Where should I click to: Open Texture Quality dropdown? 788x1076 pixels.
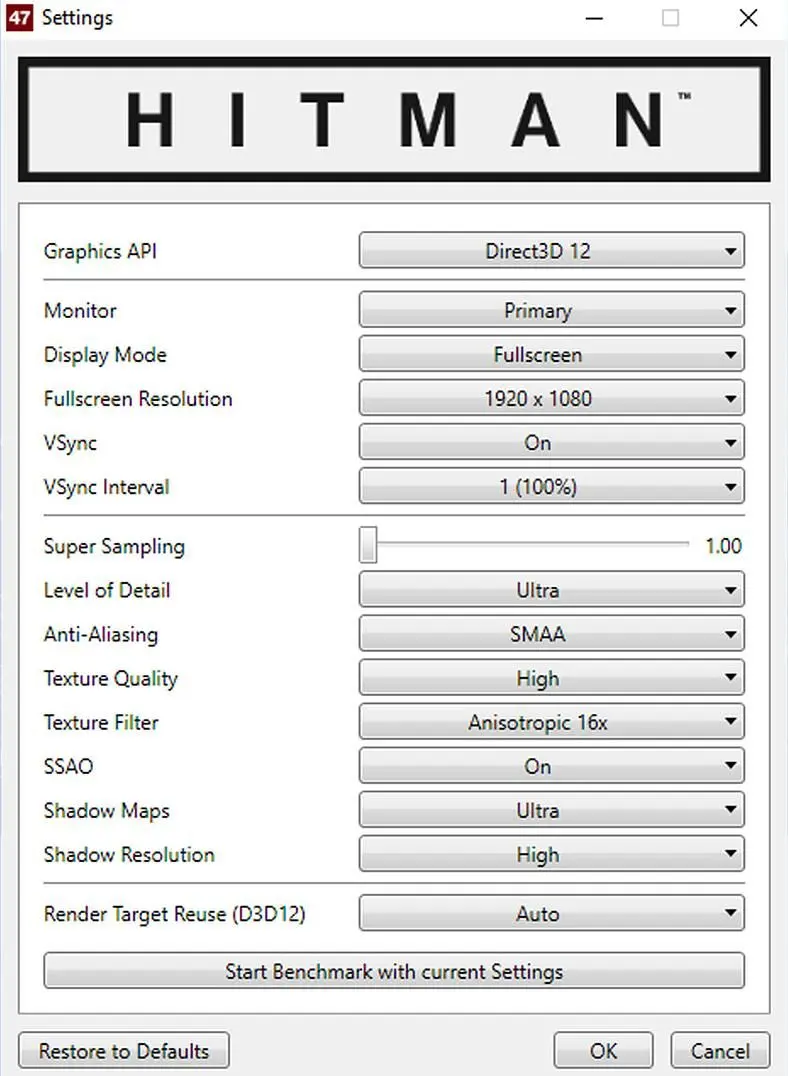point(551,678)
